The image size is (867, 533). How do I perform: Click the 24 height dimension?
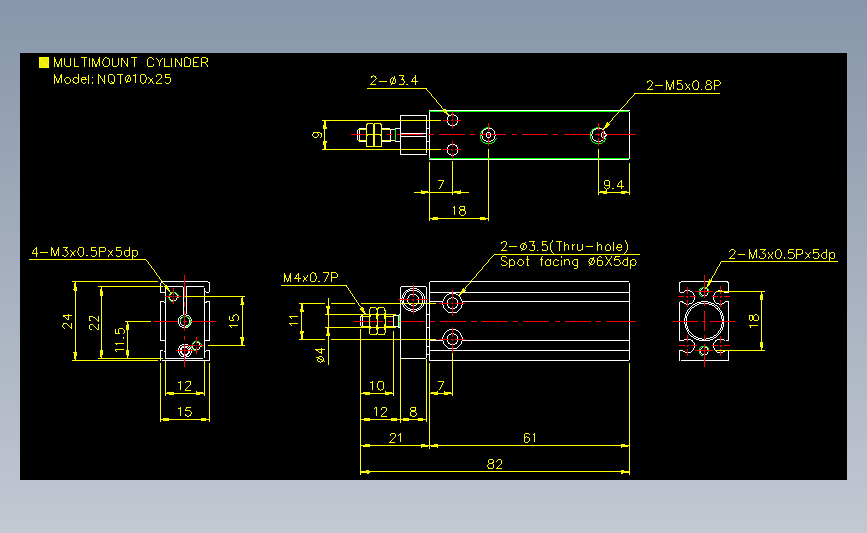67,321
